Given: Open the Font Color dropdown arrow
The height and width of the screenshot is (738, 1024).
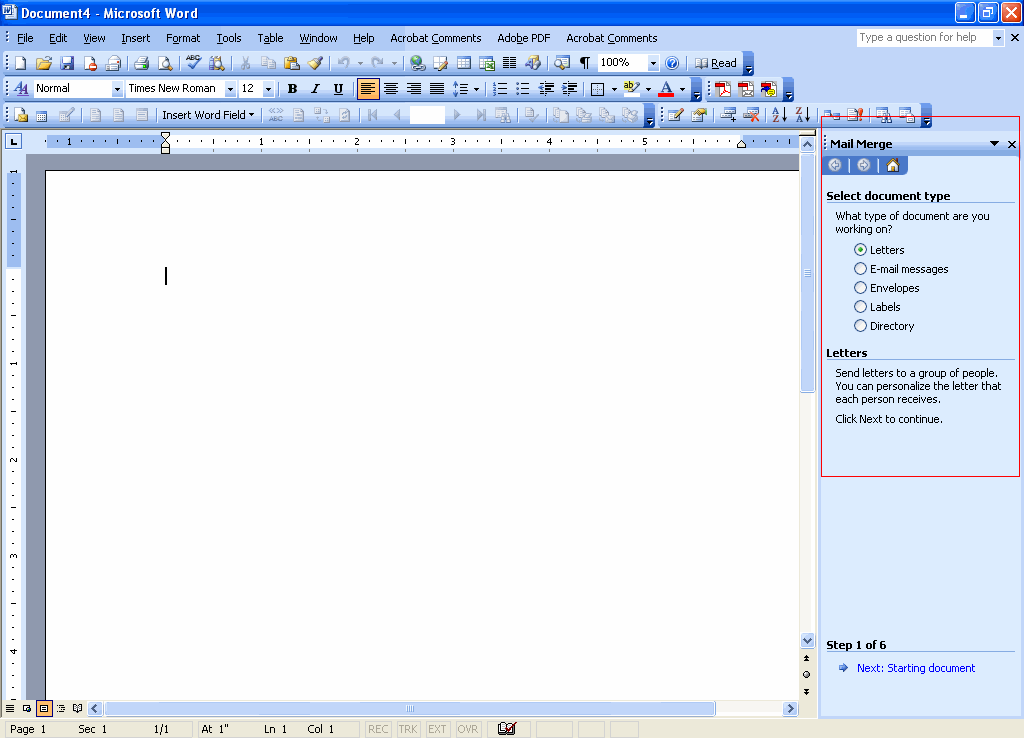Looking at the screenshot, I should [682, 88].
